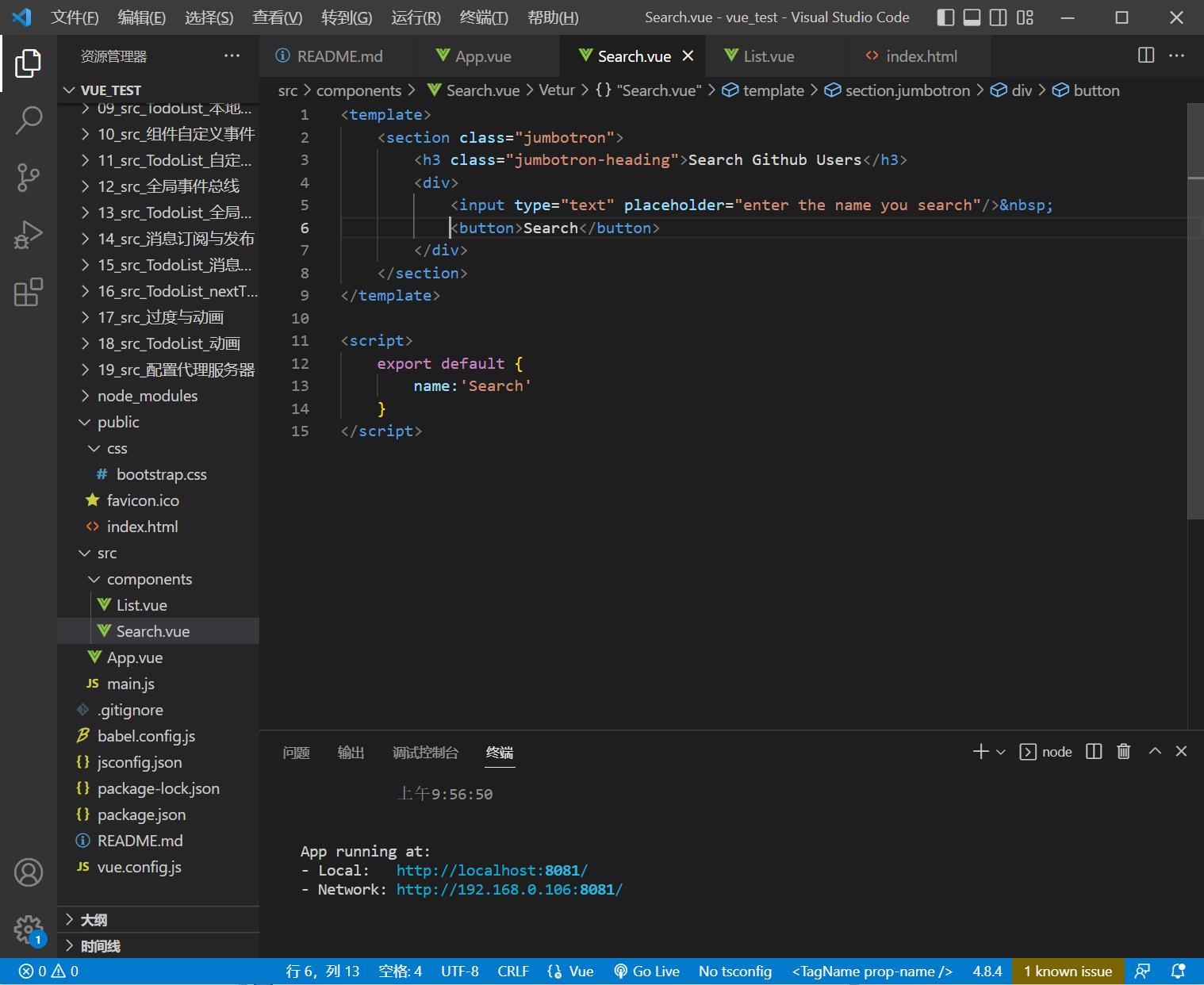Viewport: 1204px width, 985px height.
Task: Split the editor to the right
Action: [1146, 55]
